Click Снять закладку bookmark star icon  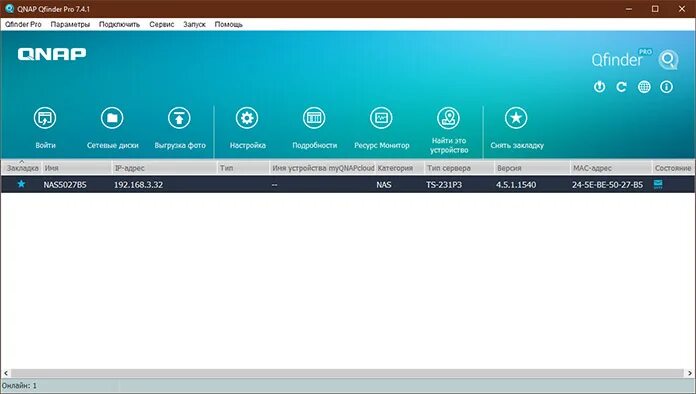click(516, 118)
